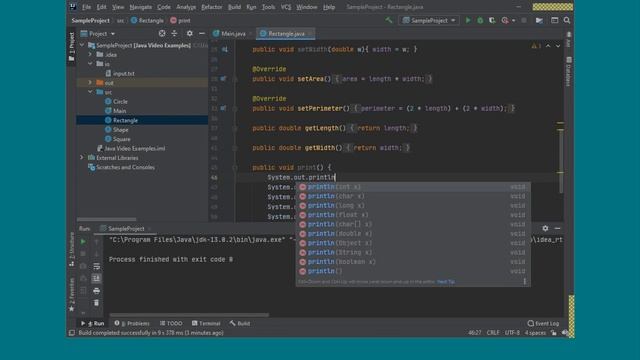Screen dimensions: 640x360
Task: Clear Run console with trash icon
Action: click(x=96, y=303)
